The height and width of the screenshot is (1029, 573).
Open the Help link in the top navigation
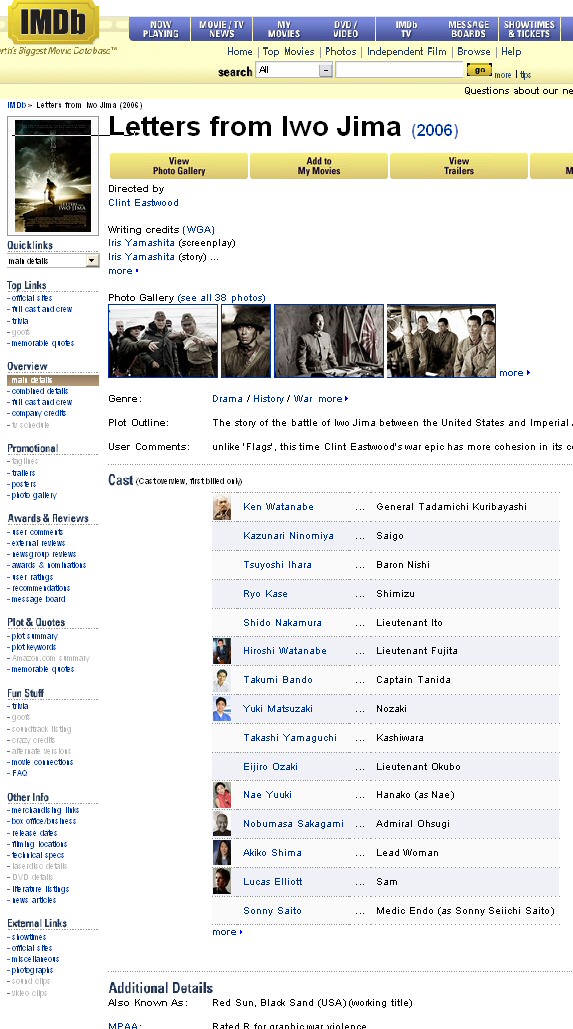click(511, 51)
